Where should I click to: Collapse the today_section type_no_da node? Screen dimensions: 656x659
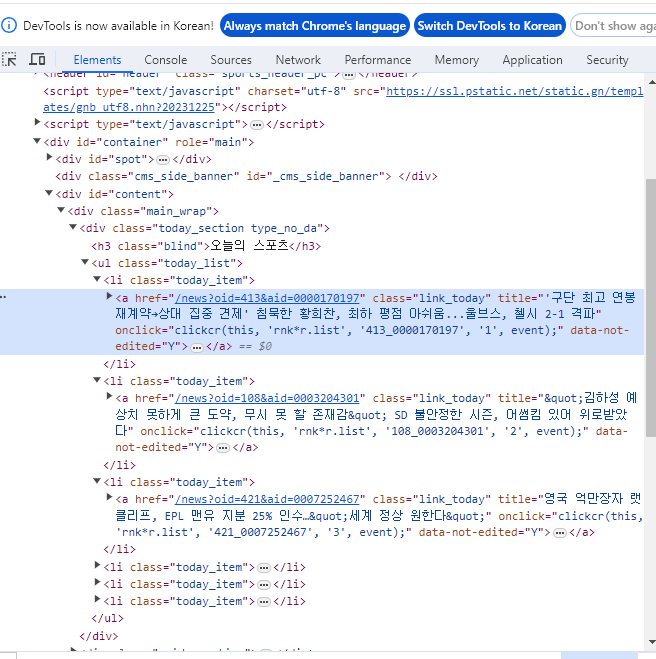[x=73, y=227]
